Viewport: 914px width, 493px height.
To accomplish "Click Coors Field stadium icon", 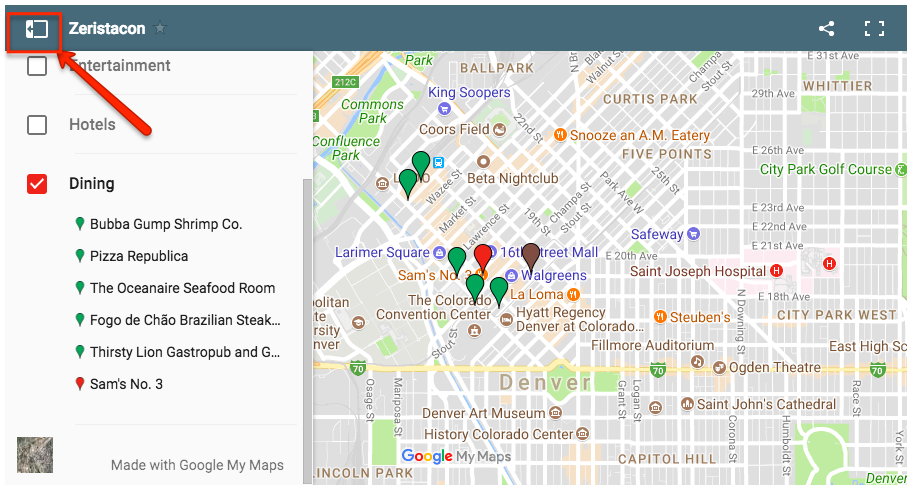I will coord(500,129).
